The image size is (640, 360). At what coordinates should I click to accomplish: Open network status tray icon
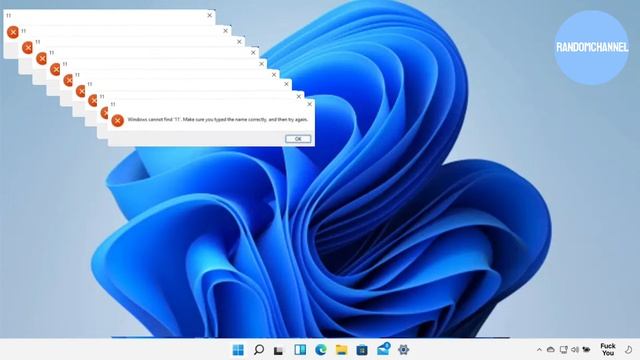coord(564,350)
